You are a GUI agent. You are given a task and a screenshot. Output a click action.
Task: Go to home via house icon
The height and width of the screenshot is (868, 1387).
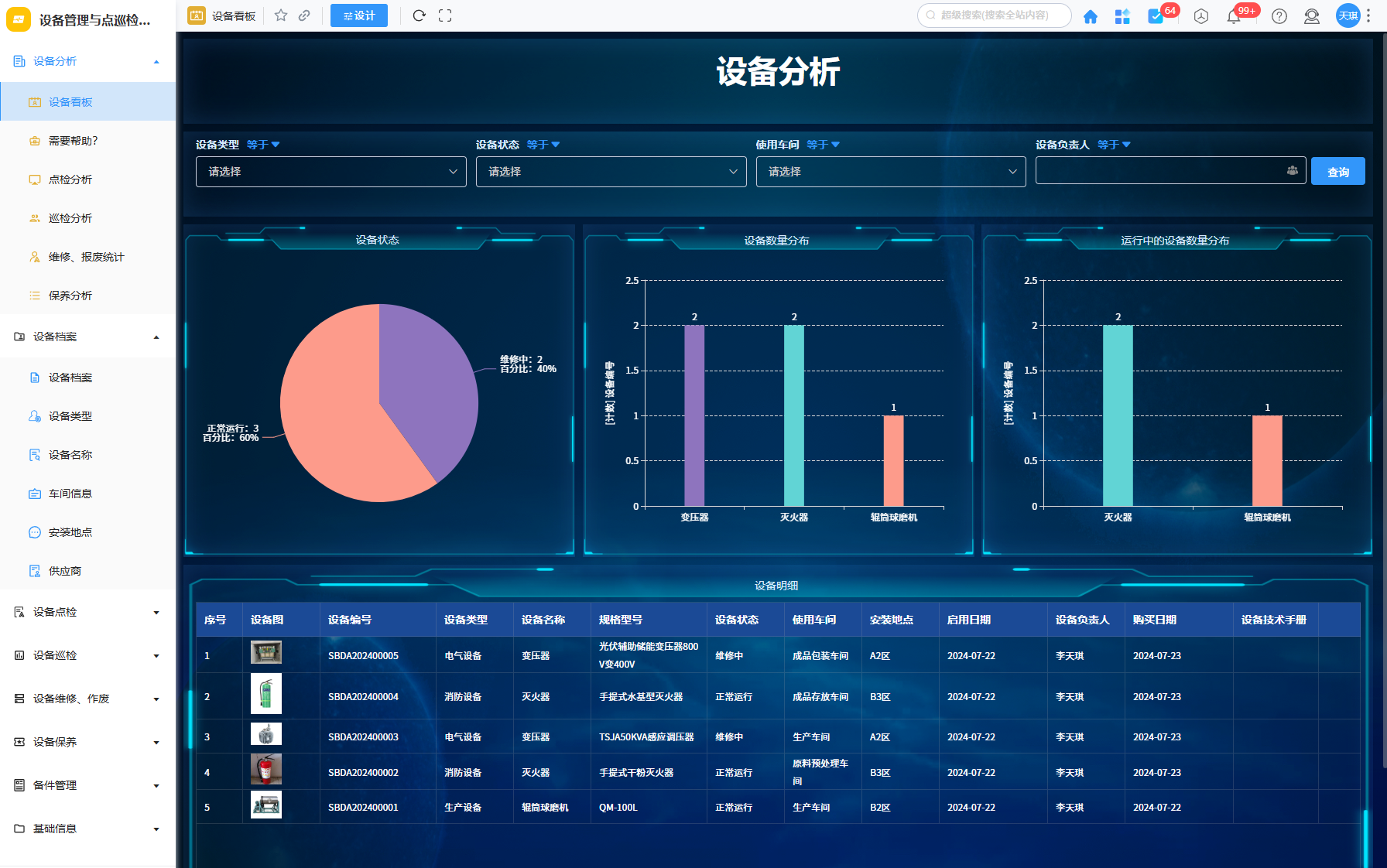tap(1090, 16)
